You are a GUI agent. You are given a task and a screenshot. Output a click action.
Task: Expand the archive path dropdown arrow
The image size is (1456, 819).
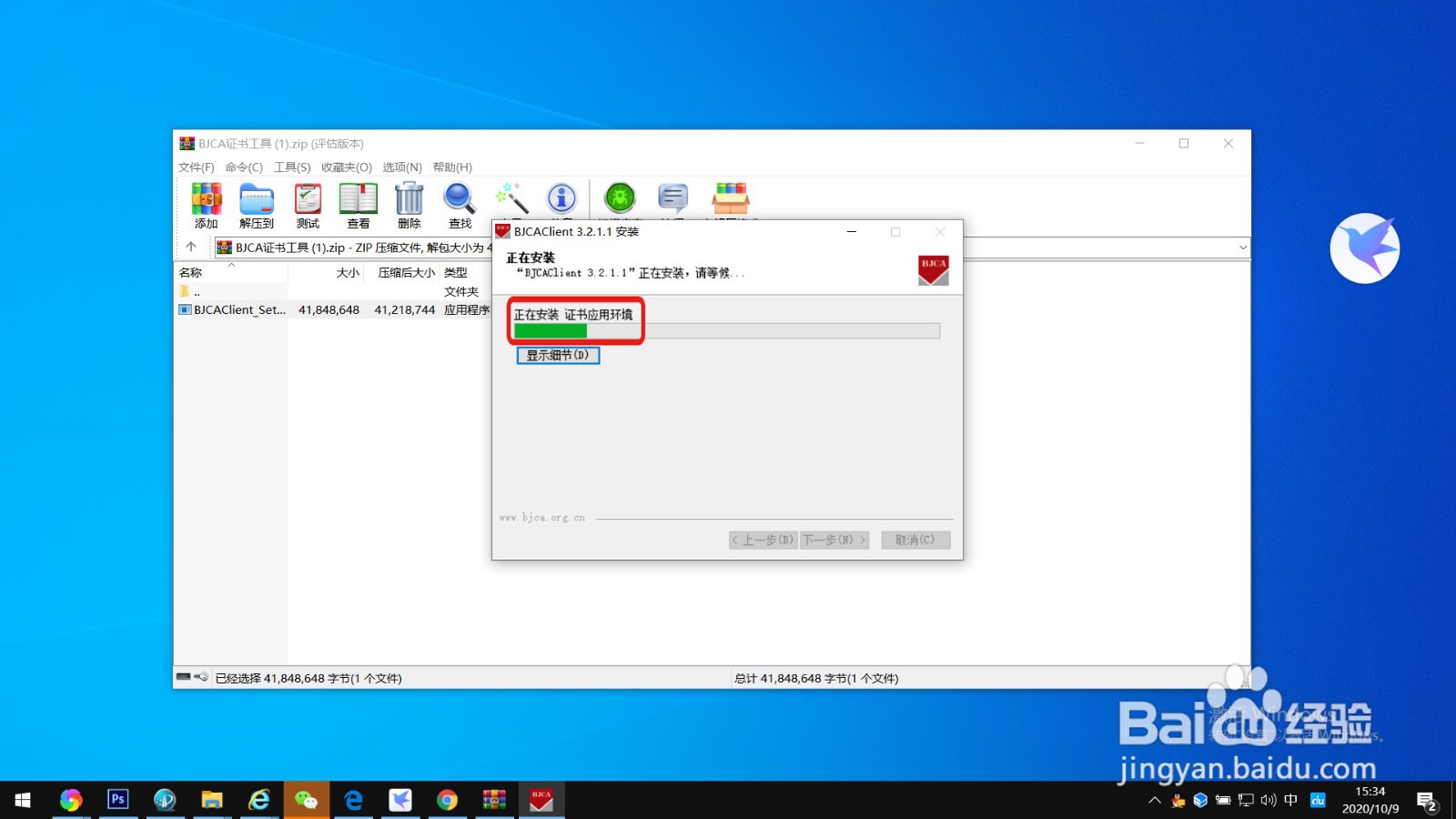[x=1243, y=248]
